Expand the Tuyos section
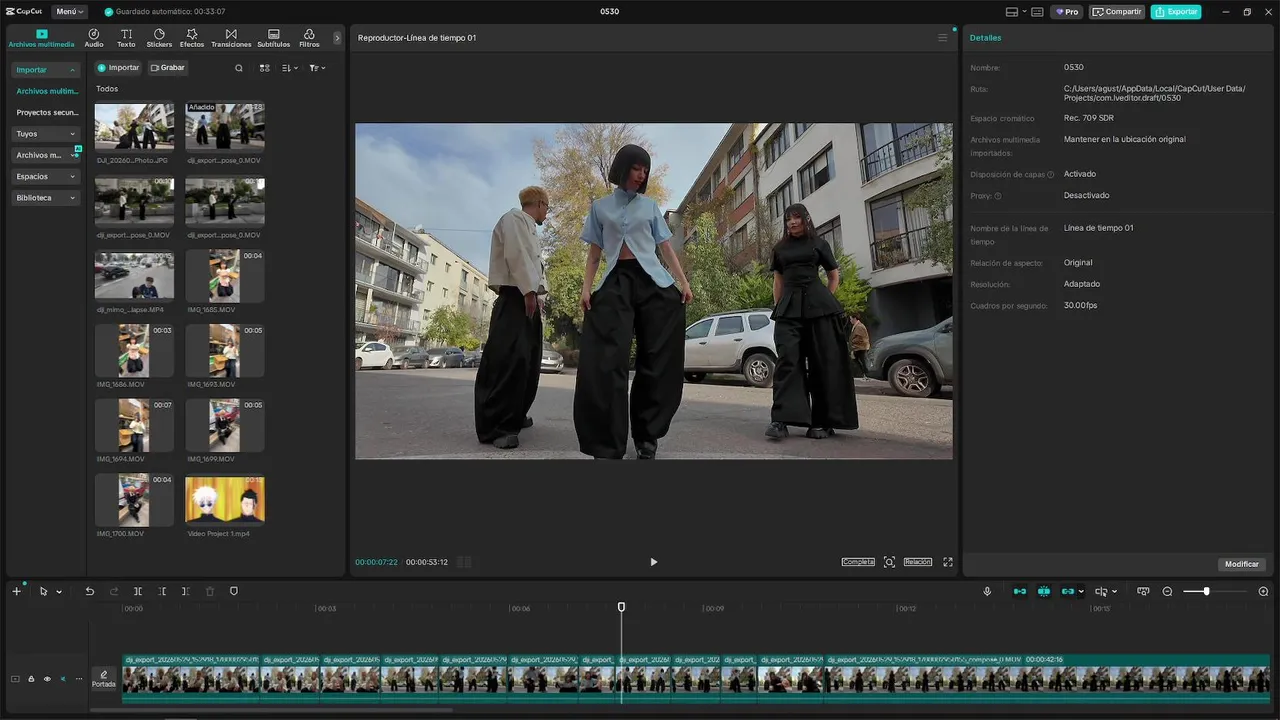The image size is (1280, 720). [x=45, y=133]
